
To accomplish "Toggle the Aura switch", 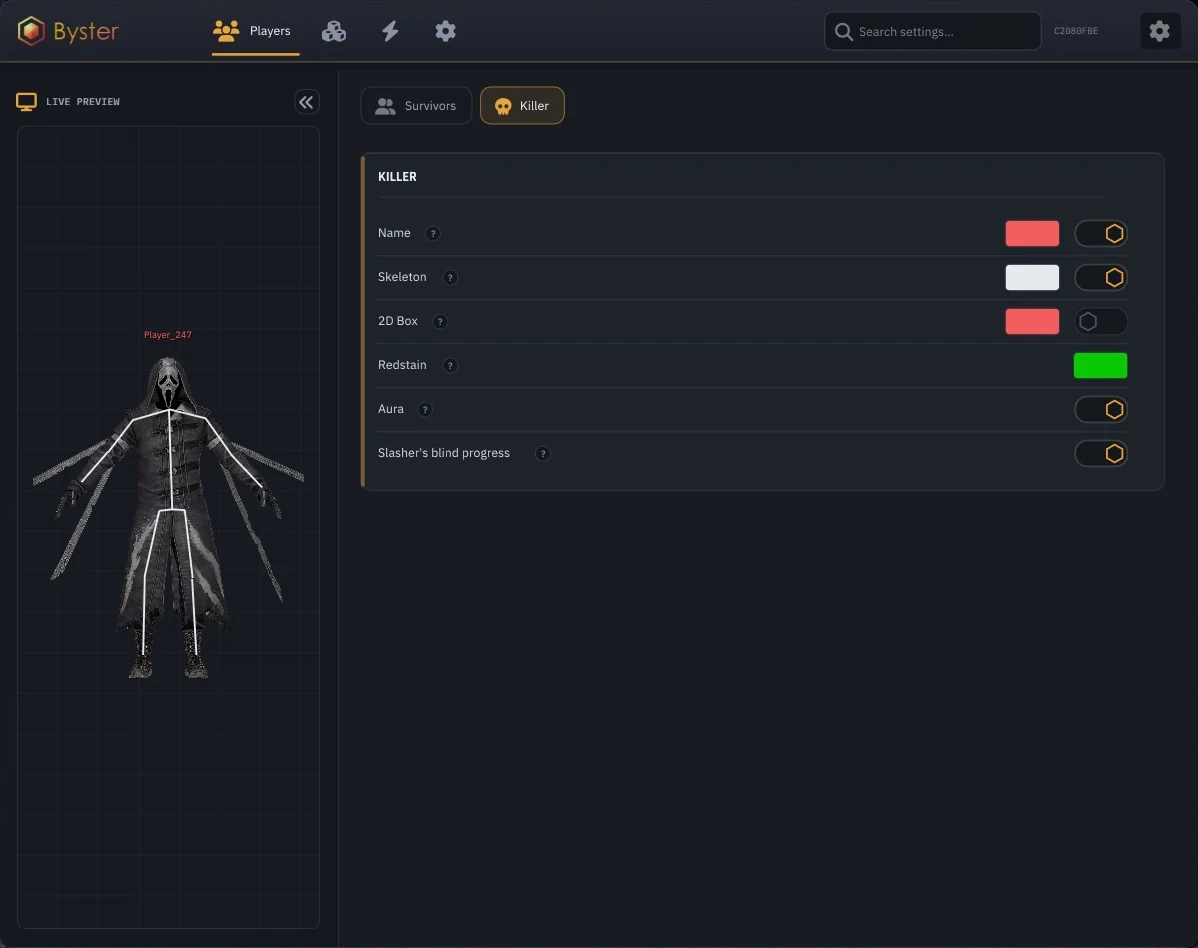I will (x=1100, y=409).
